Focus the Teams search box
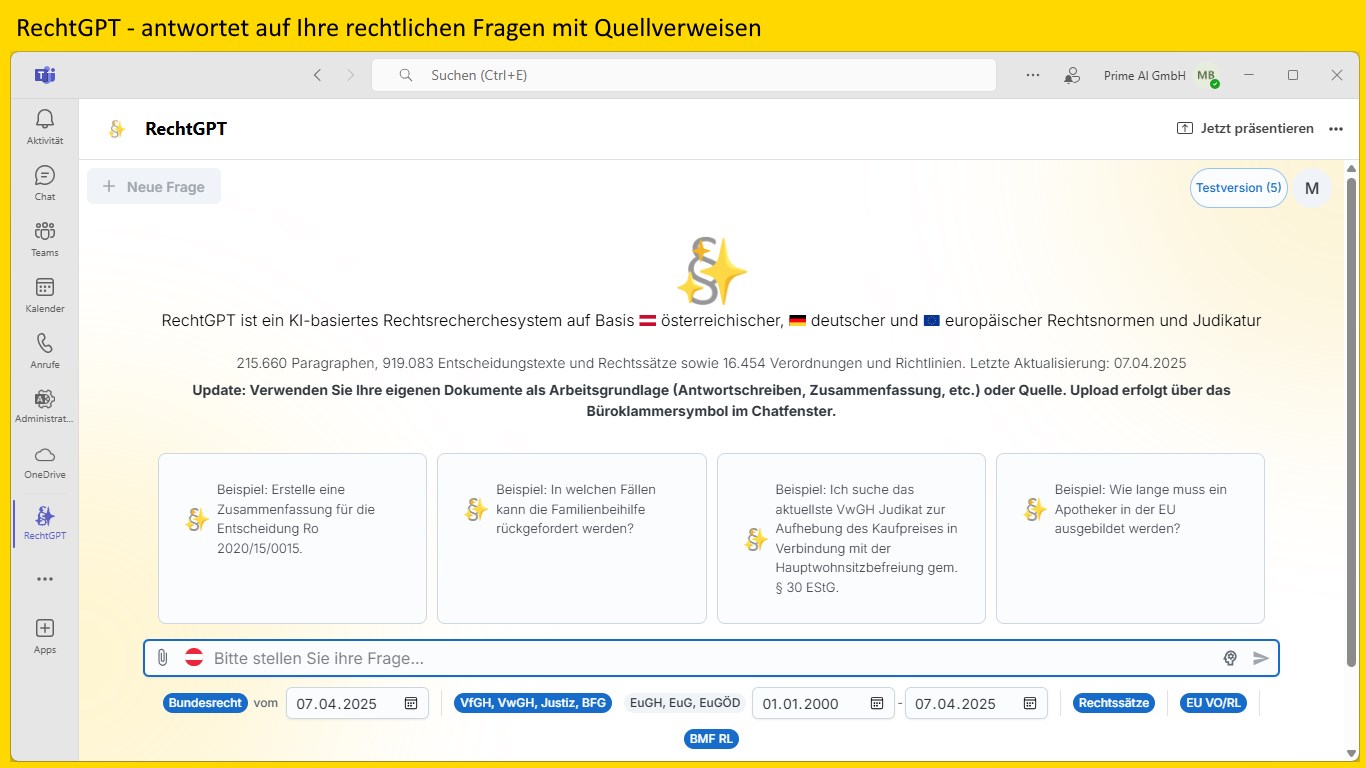The height and width of the screenshot is (768, 1366). click(684, 75)
